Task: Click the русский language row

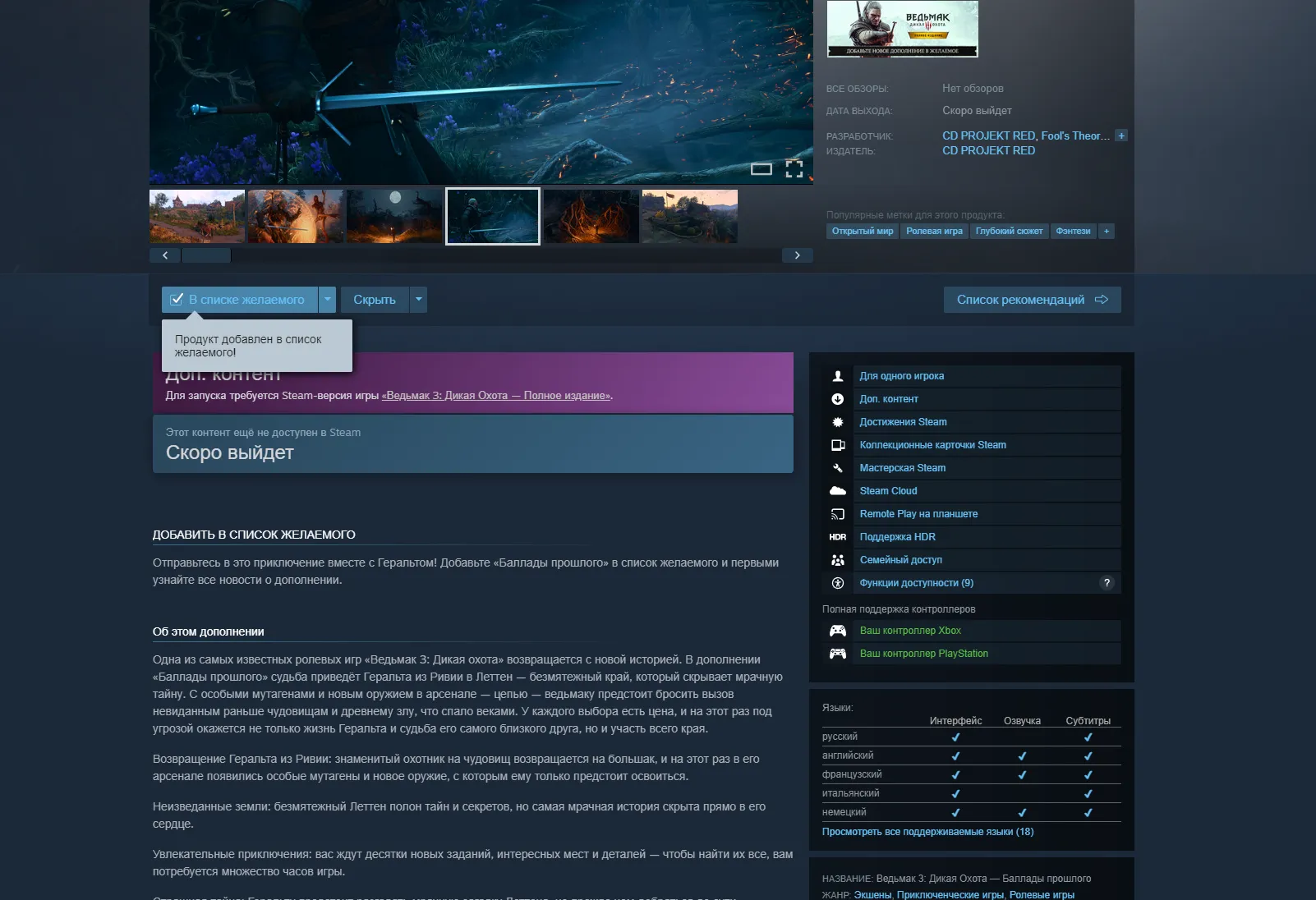Action: tap(972, 737)
